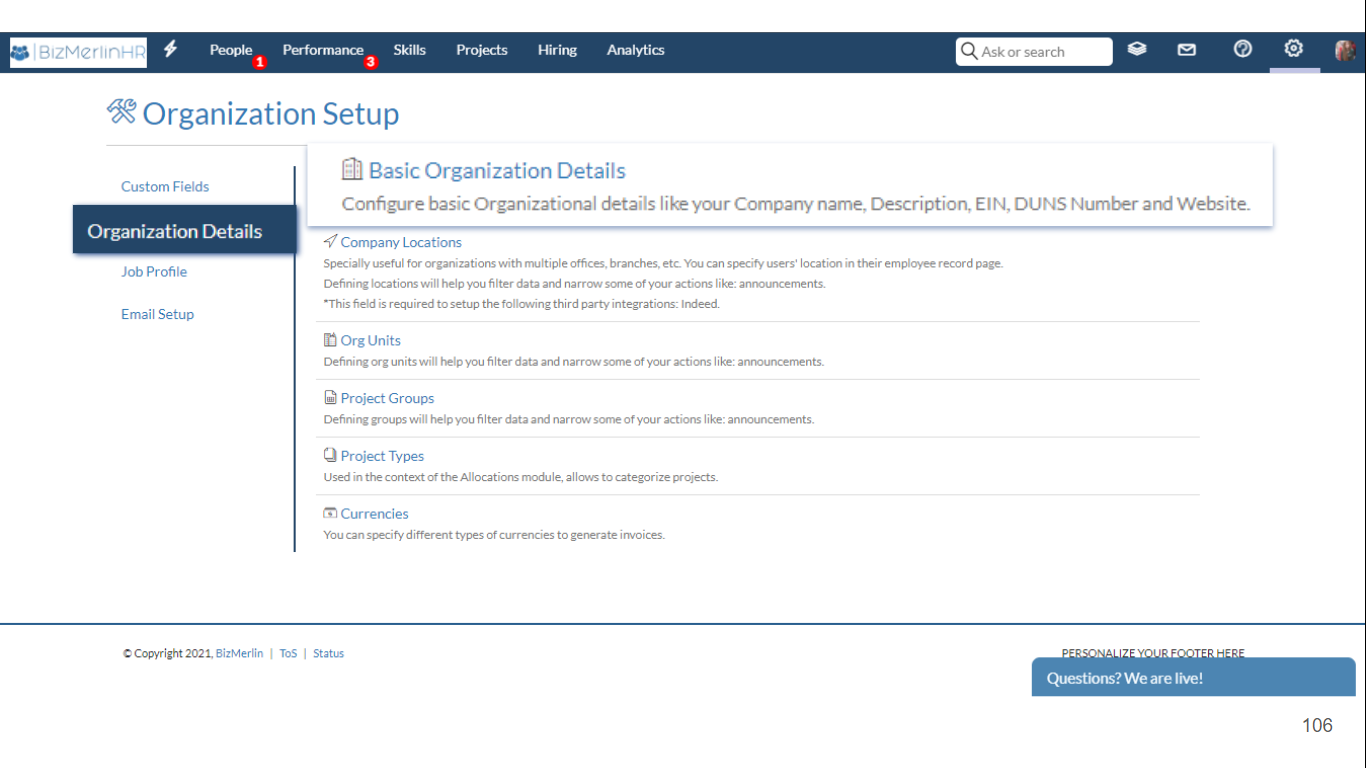Viewport: 1366px width, 768px height.
Task: Open the Project Groups chart icon
Action: click(x=330, y=396)
